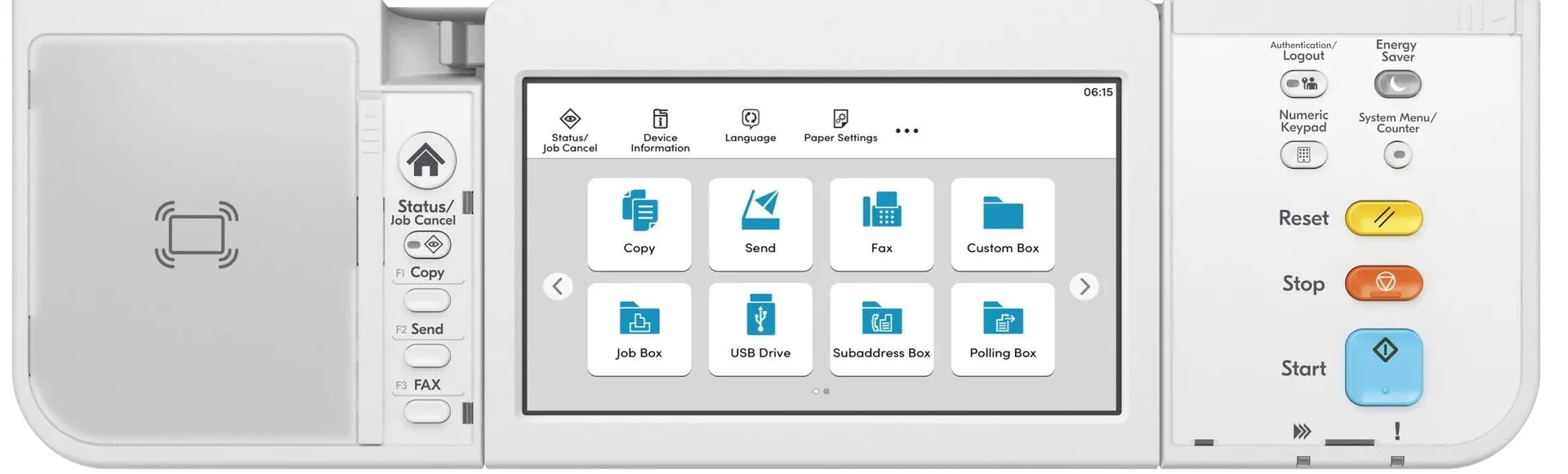This screenshot has width=1568, height=474.
Task: Hit the System Menu/Counter key
Action: [x=1398, y=155]
